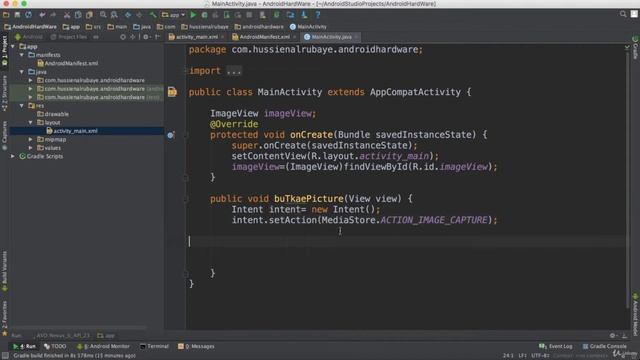Click androidhardware in the breadcrumb bar

click(x=259, y=27)
